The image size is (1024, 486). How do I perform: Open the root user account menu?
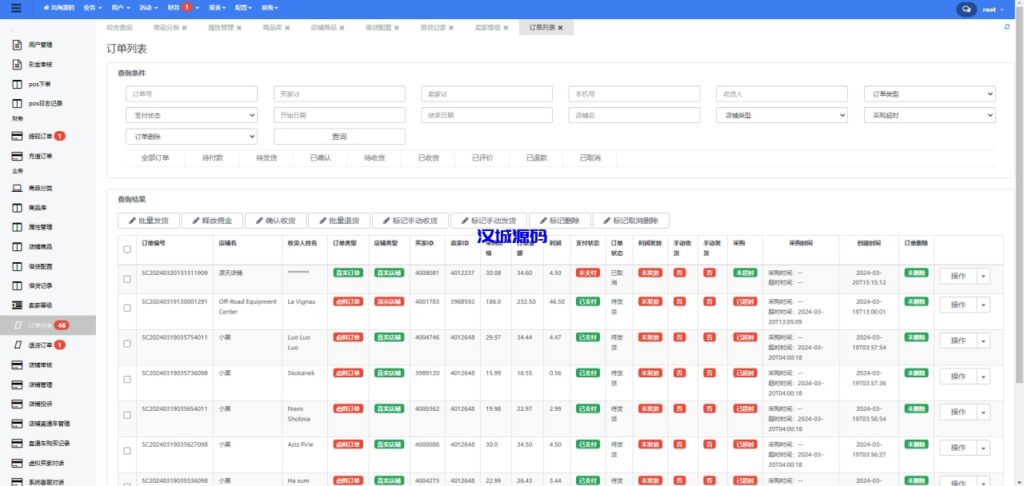tap(993, 9)
